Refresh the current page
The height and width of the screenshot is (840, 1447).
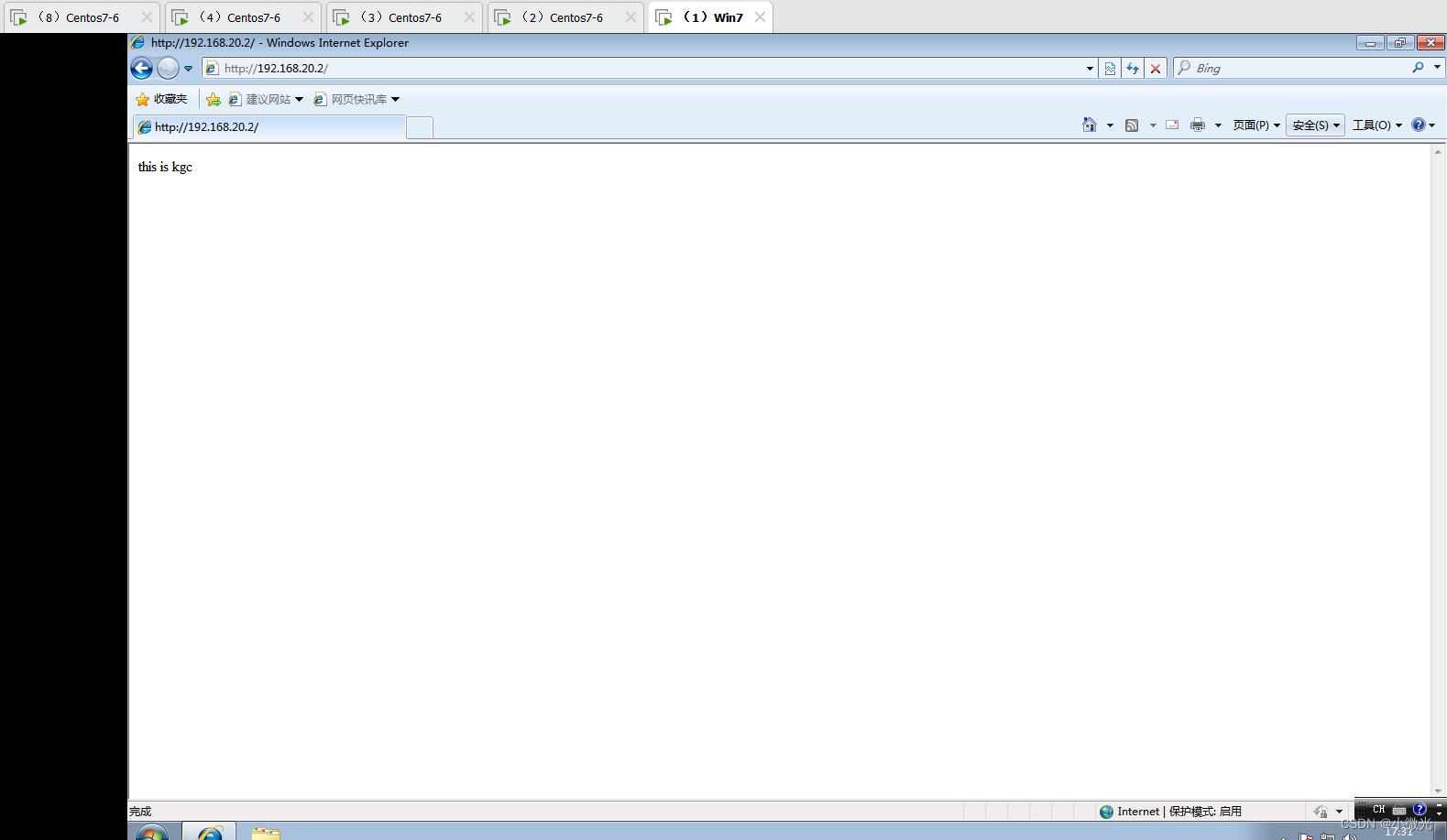click(1133, 69)
